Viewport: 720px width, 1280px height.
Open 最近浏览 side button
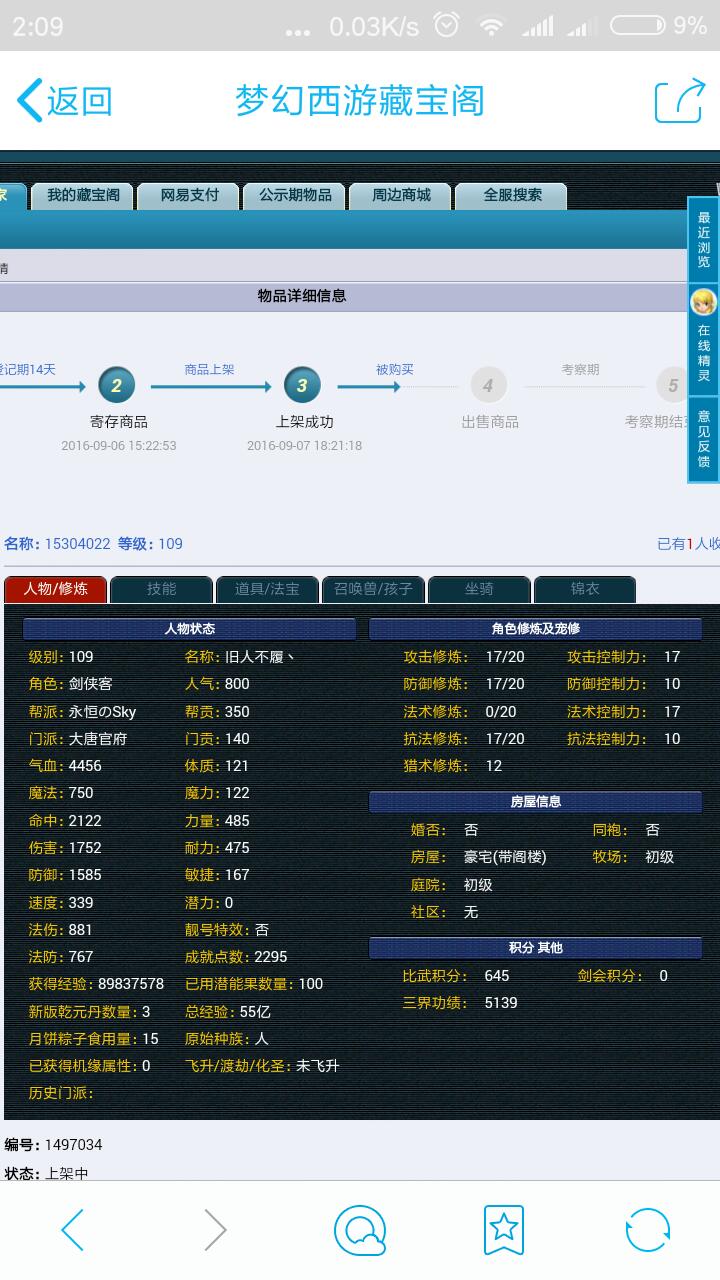click(704, 240)
